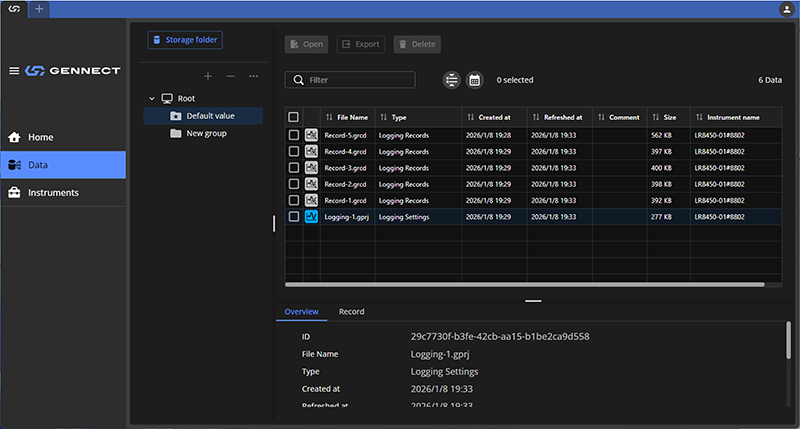Screen dimensions: 800x429
Task: Check the box for Record-4.grcd
Action: (x=293, y=152)
